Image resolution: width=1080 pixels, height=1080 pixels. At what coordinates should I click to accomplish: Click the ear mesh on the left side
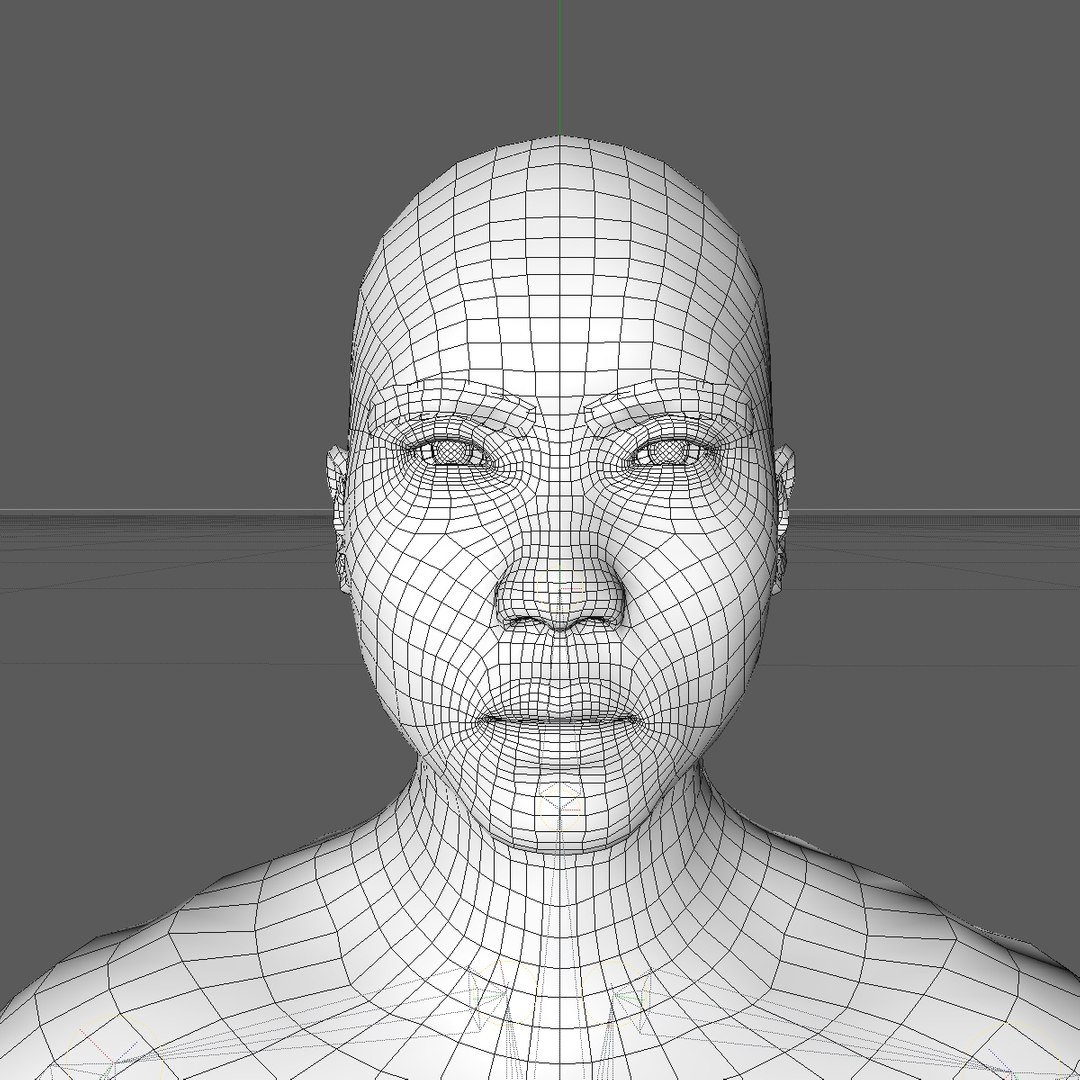click(339, 520)
